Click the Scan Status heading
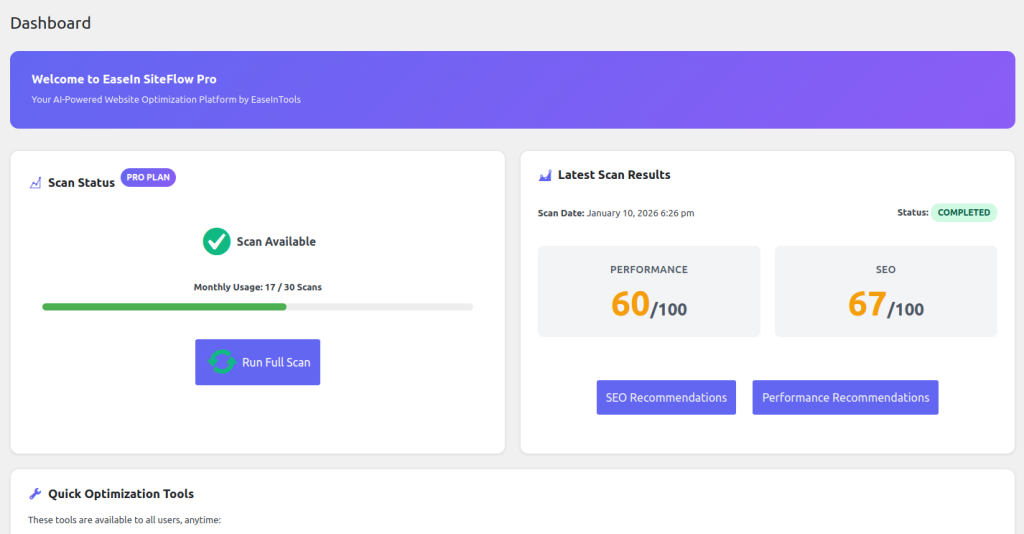 (81, 183)
